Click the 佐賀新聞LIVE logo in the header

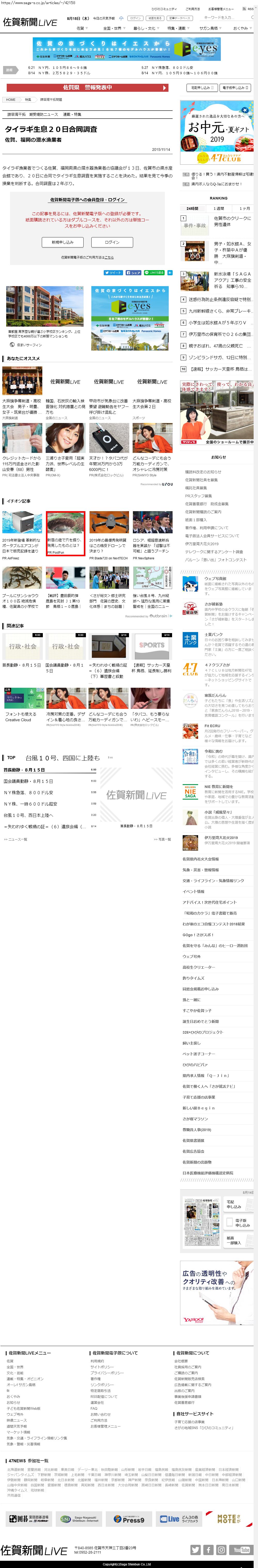(30, 22)
